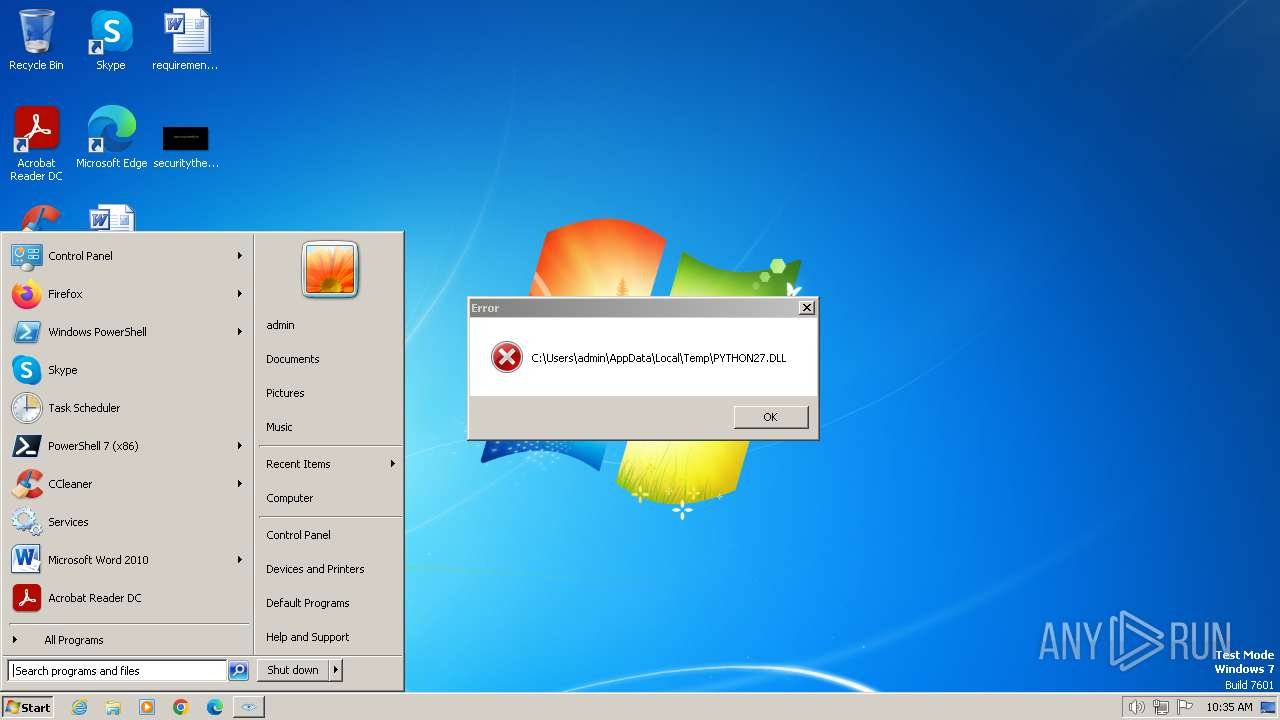Click the PYTHON27.DLL path text in Error dialog
This screenshot has width=1280, height=720.
coord(658,358)
